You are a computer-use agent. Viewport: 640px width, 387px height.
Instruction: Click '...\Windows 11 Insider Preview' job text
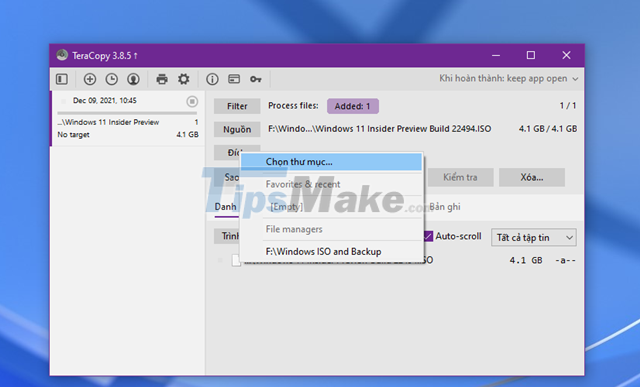coord(108,122)
